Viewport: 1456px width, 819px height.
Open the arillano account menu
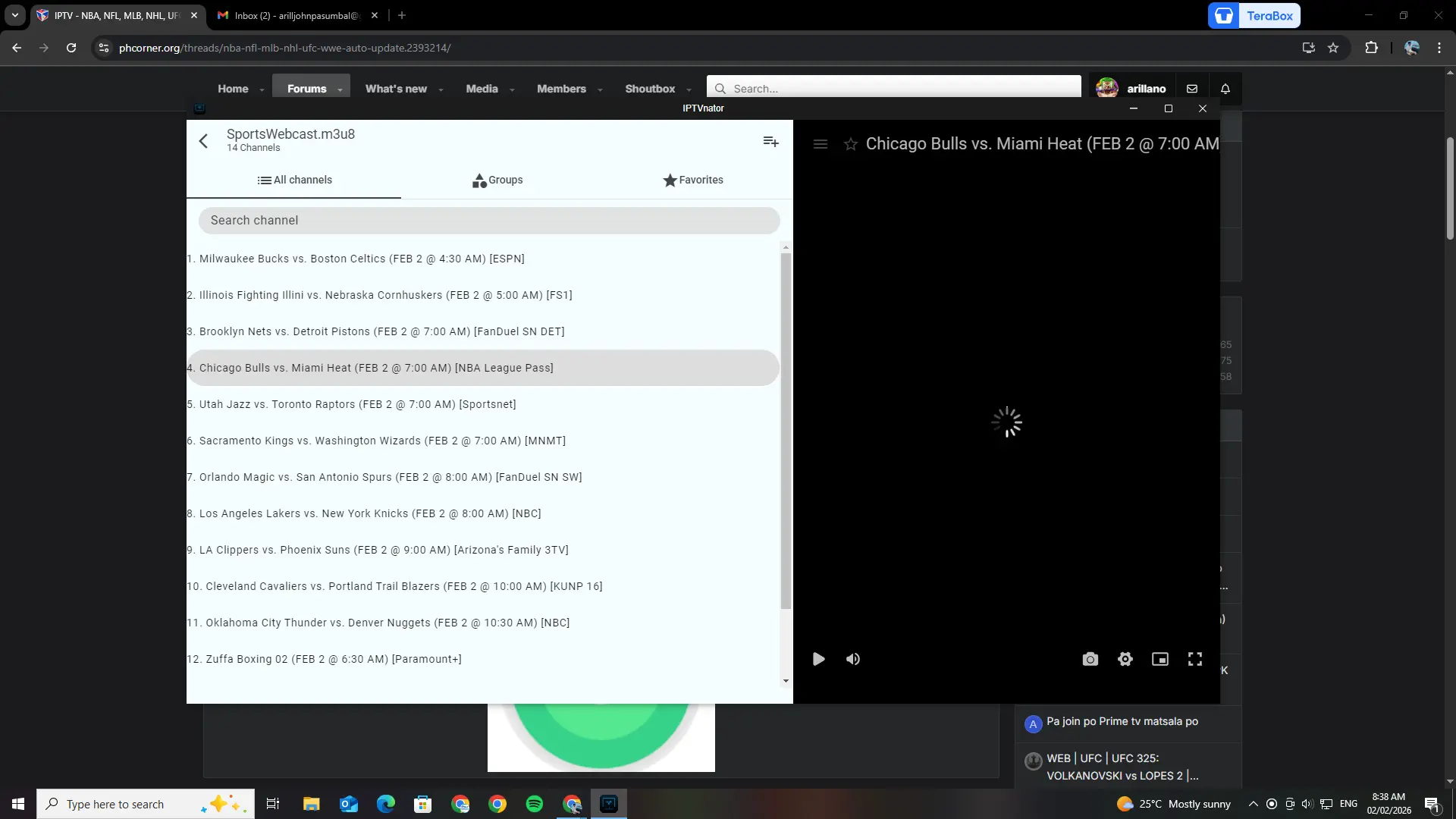pos(1131,89)
